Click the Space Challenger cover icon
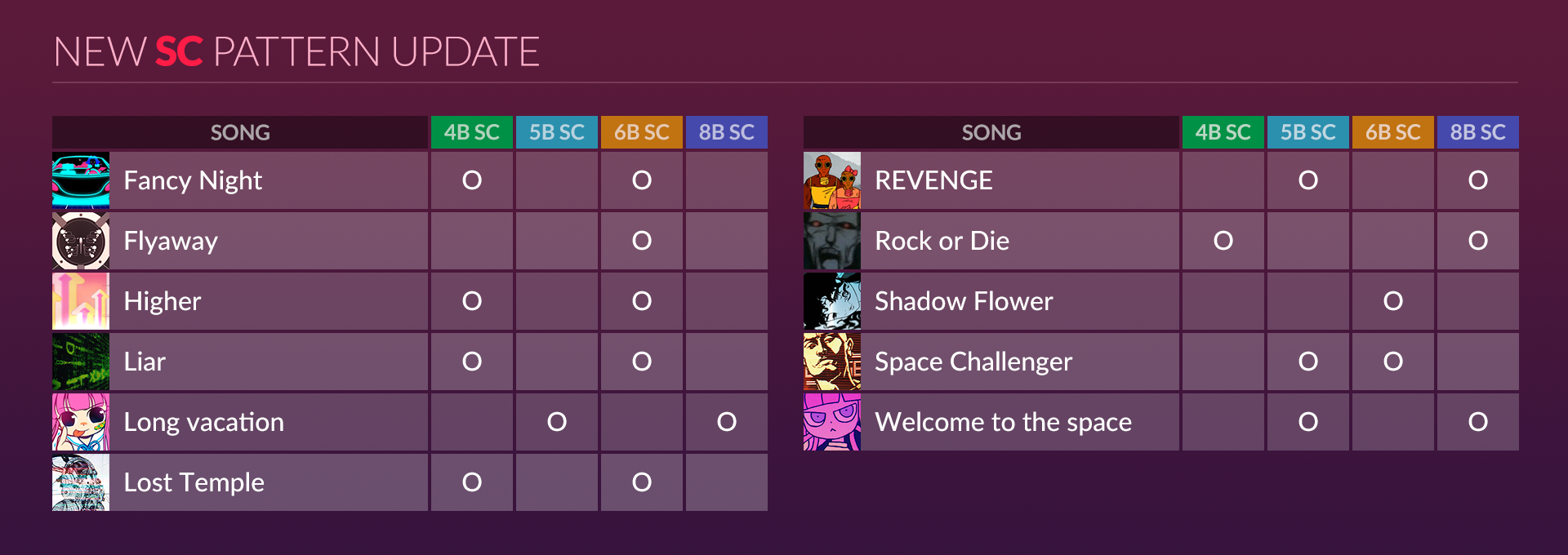Screen dimensions: 1568x555 click(x=832, y=362)
